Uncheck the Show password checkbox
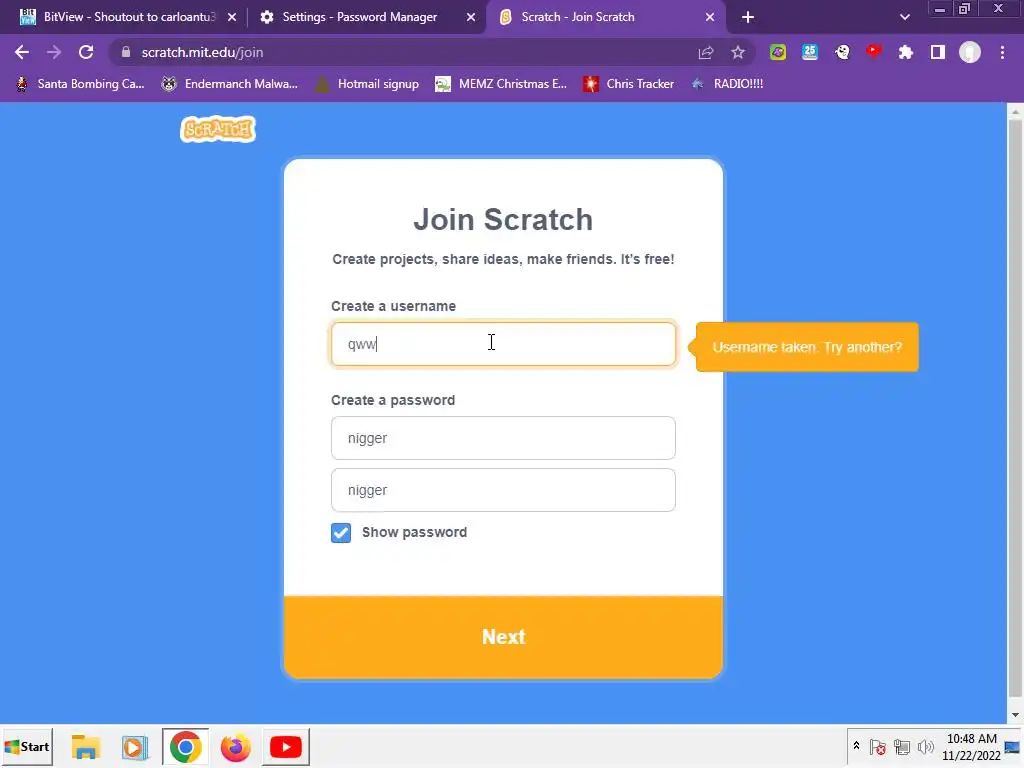The height and width of the screenshot is (768, 1024). (x=341, y=532)
